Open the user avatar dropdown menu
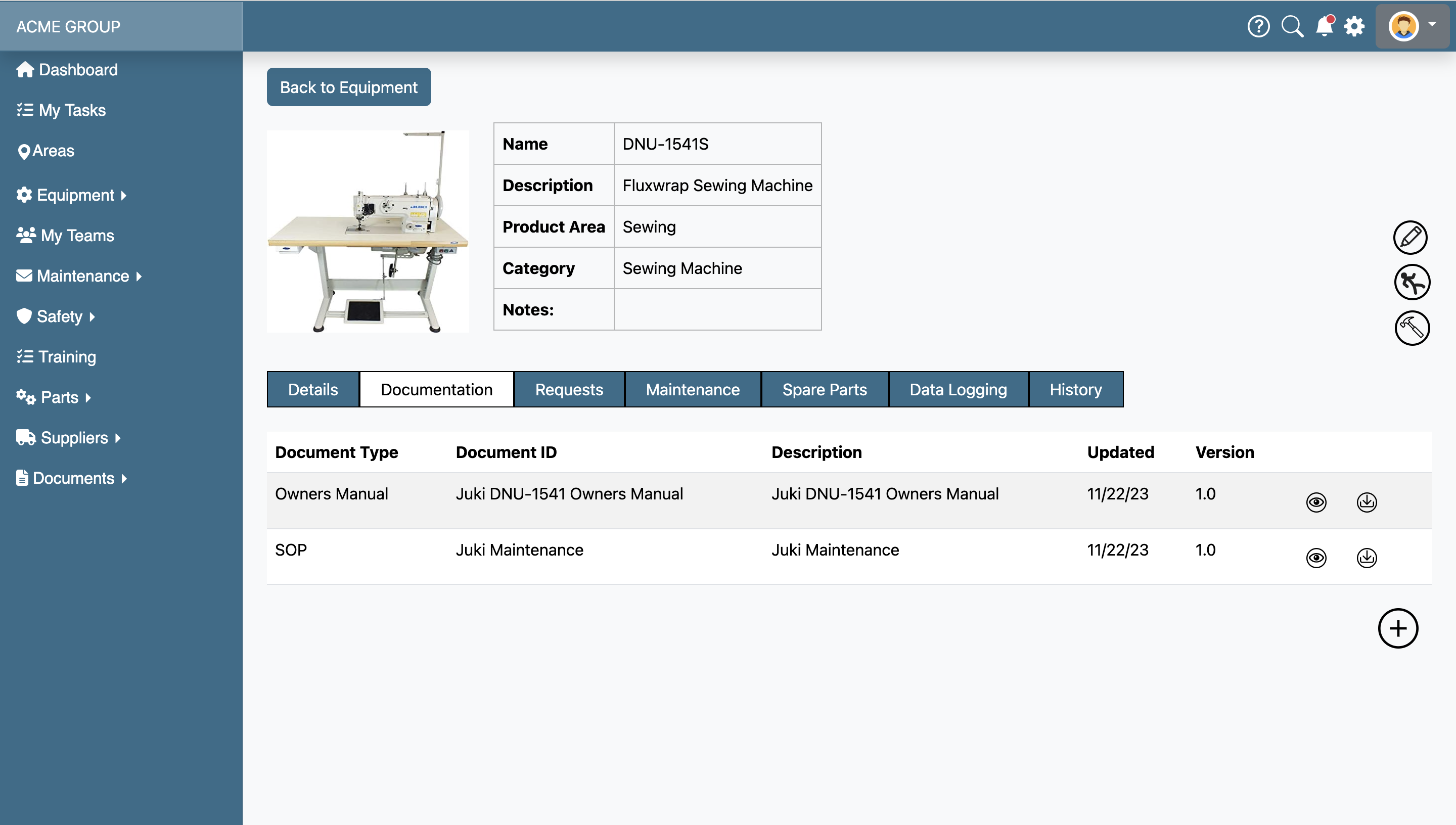1456x825 pixels. (1412, 26)
